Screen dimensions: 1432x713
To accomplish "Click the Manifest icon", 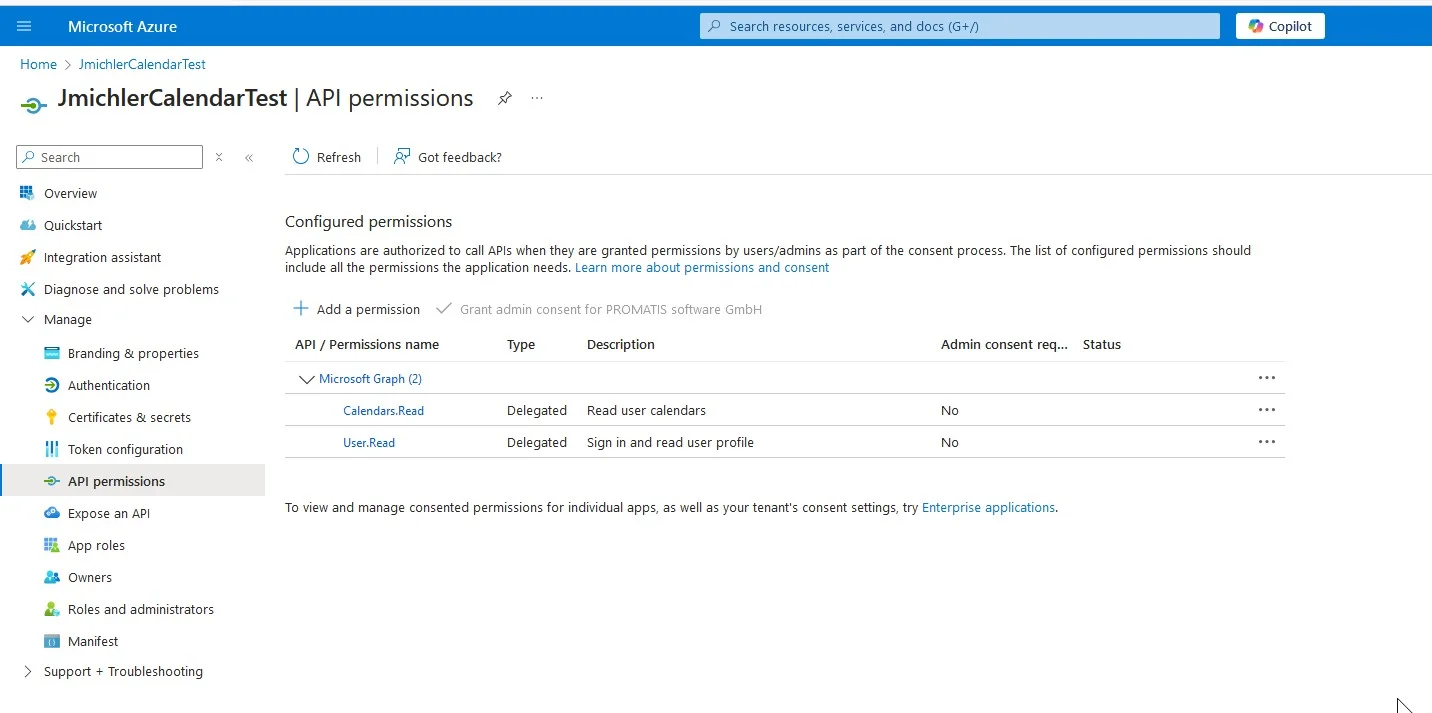I will 52,641.
